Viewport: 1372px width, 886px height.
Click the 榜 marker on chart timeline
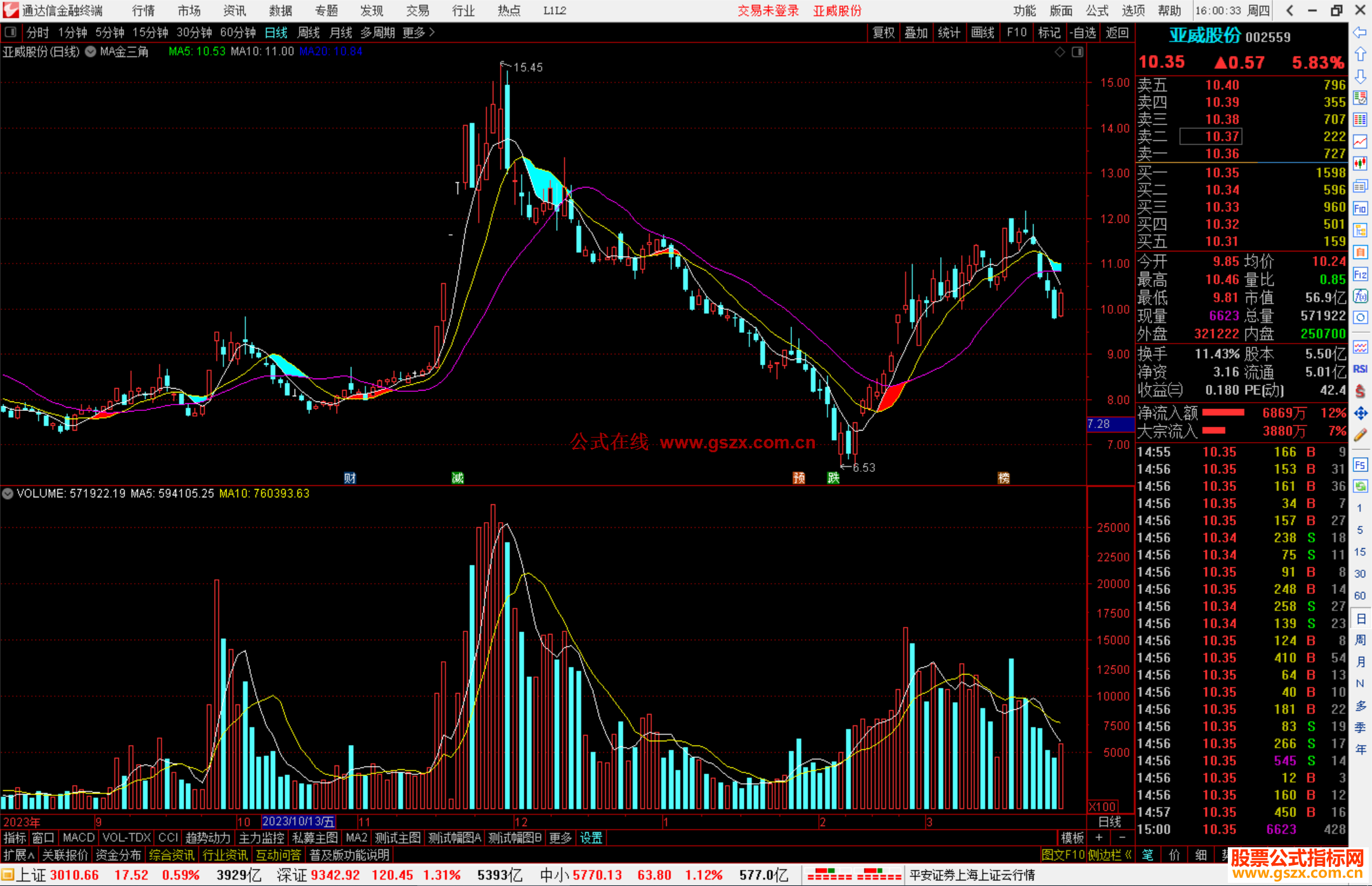tap(1004, 478)
